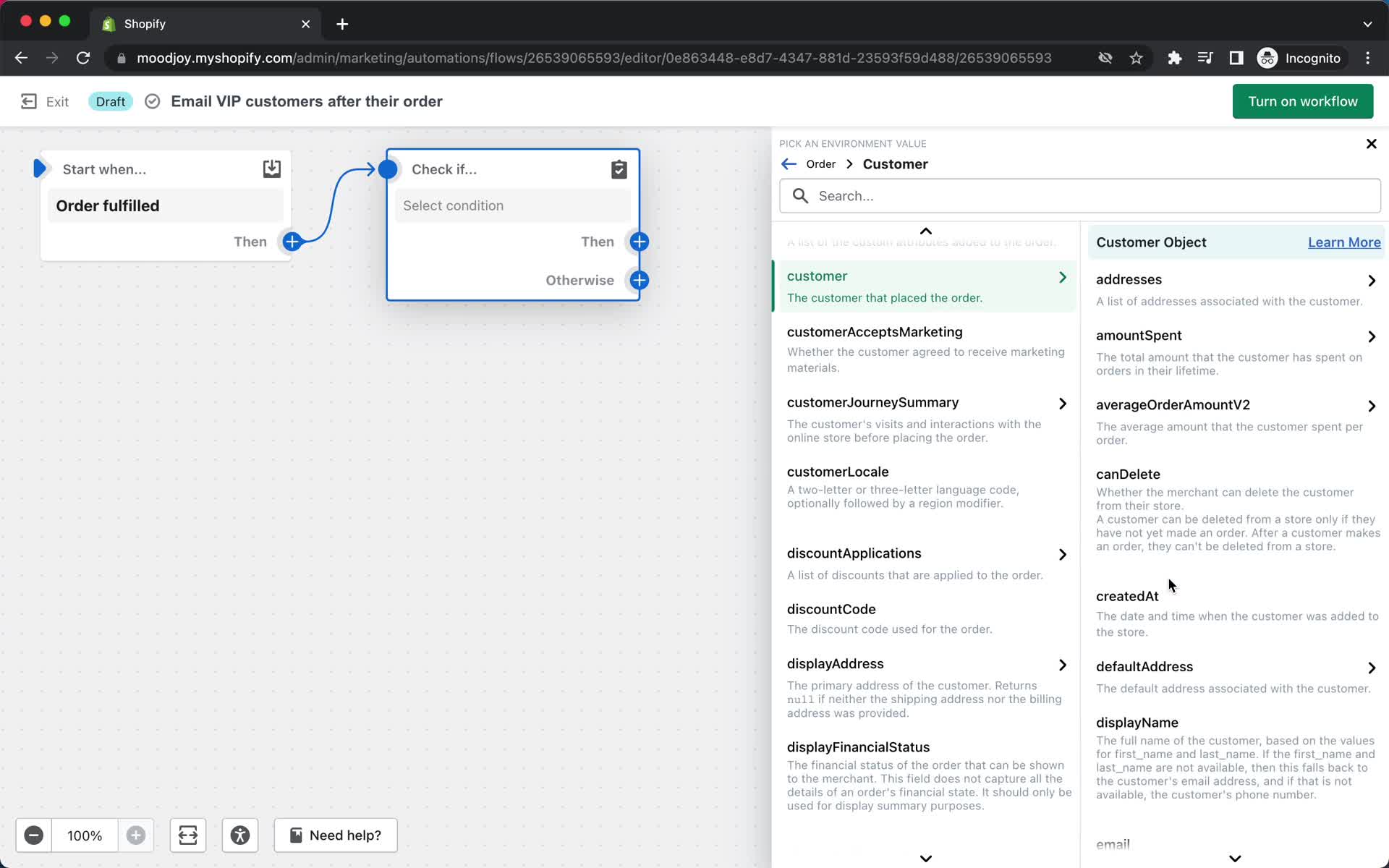Click the trigger start icon on workflow
The image size is (1389, 868).
[41, 168]
